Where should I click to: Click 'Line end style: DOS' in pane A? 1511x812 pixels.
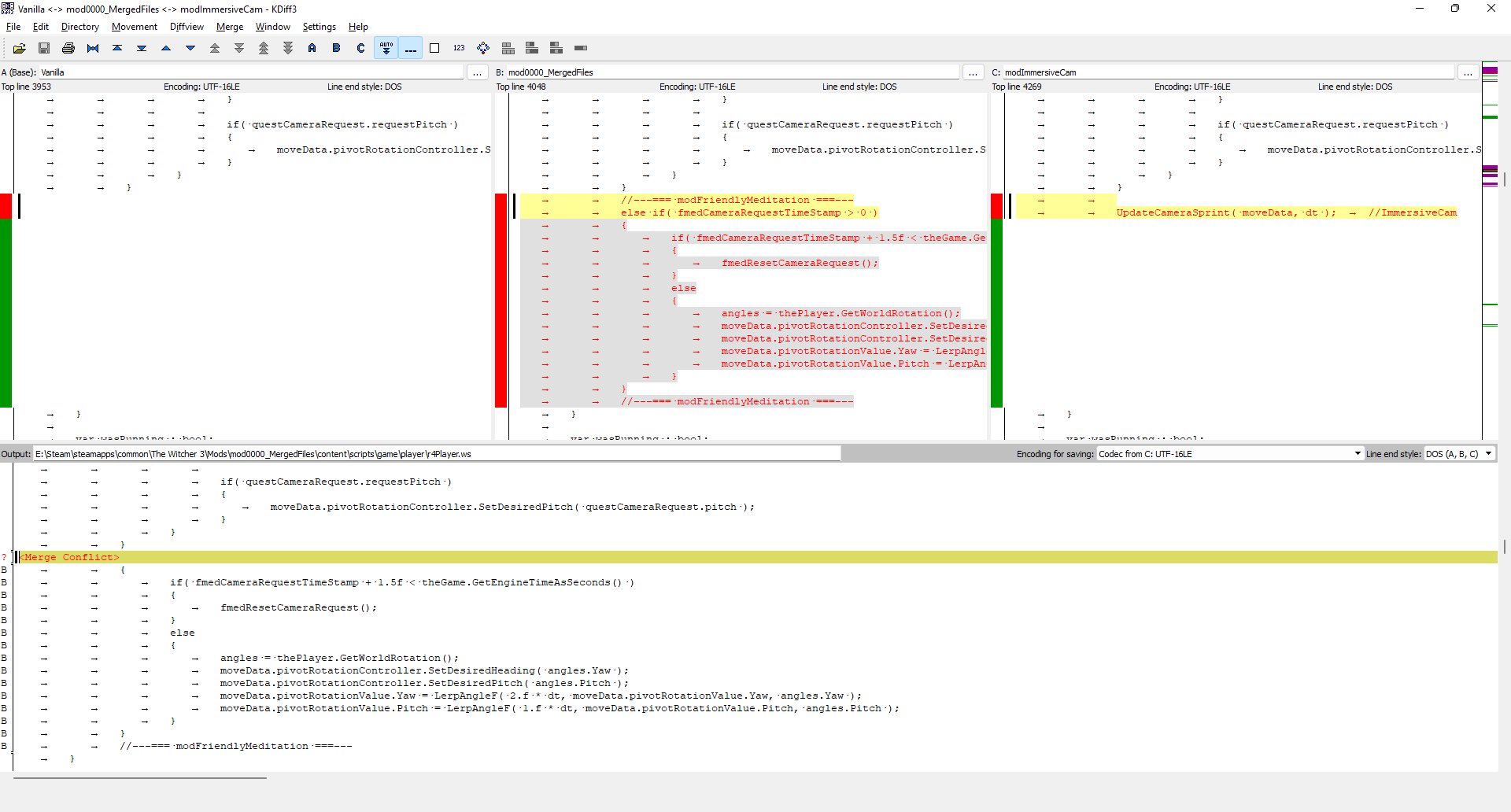point(364,87)
